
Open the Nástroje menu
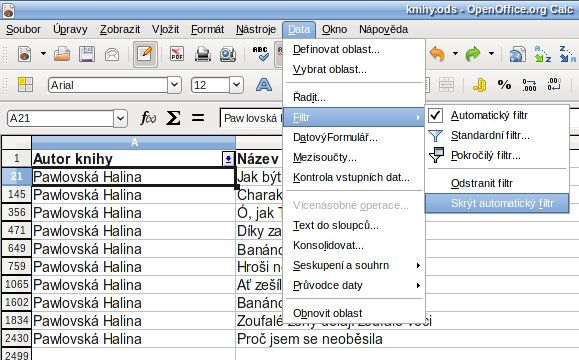(x=256, y=30)
